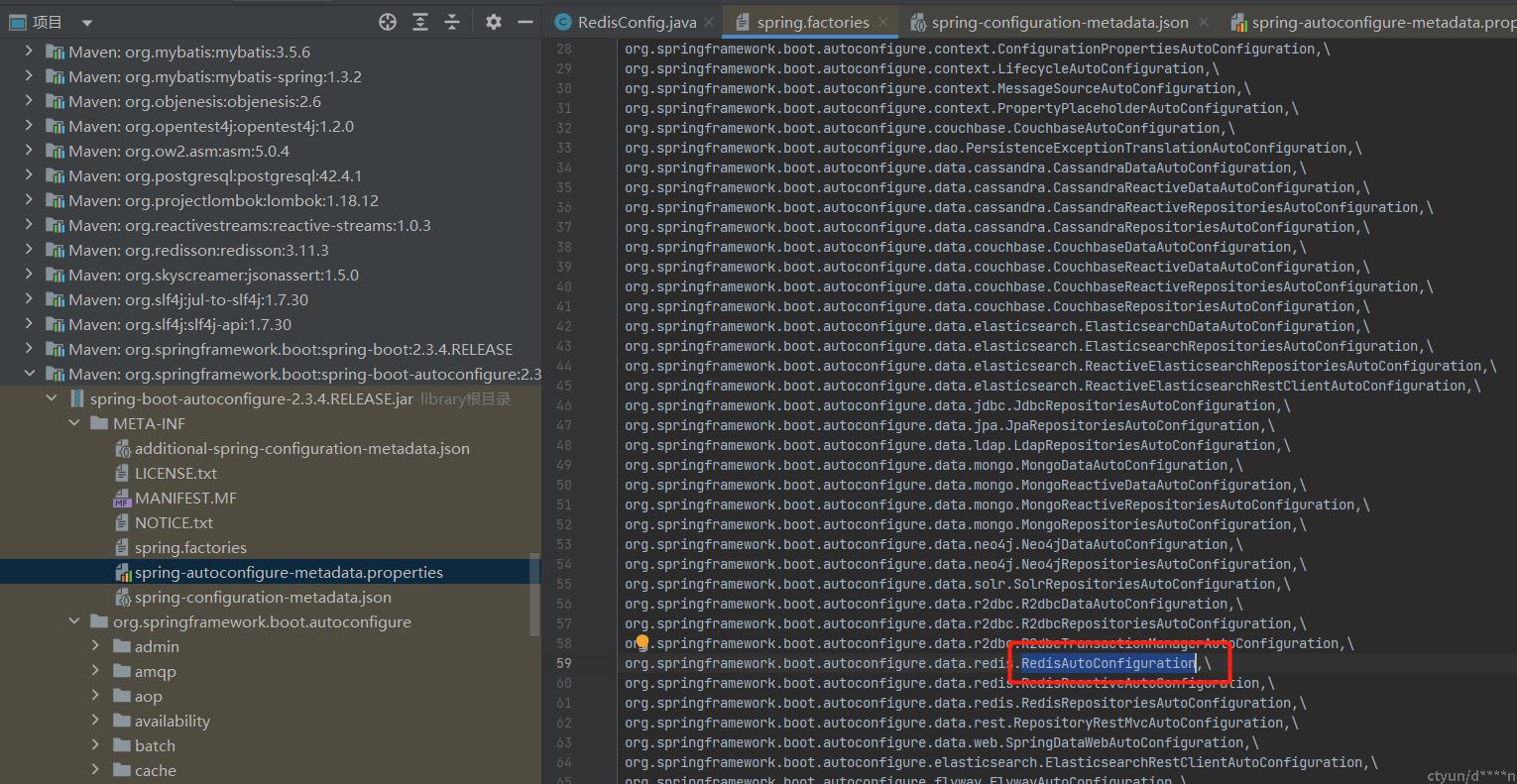Select Maven org.reactivestreams:reactive-streams:1.0.3
Viewport: 1517px width, 784px height.
click(249, 225)
